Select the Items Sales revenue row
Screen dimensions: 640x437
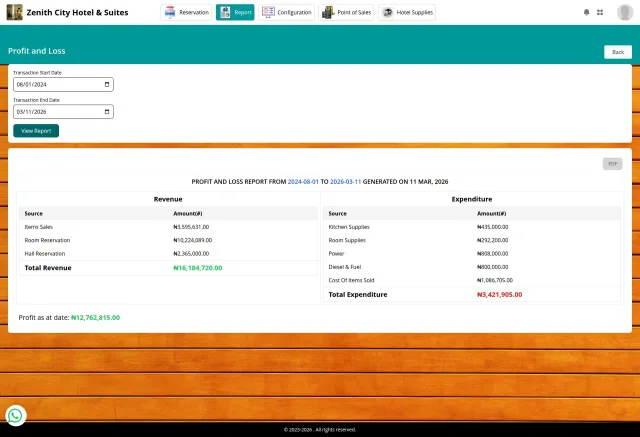[168, 227]
